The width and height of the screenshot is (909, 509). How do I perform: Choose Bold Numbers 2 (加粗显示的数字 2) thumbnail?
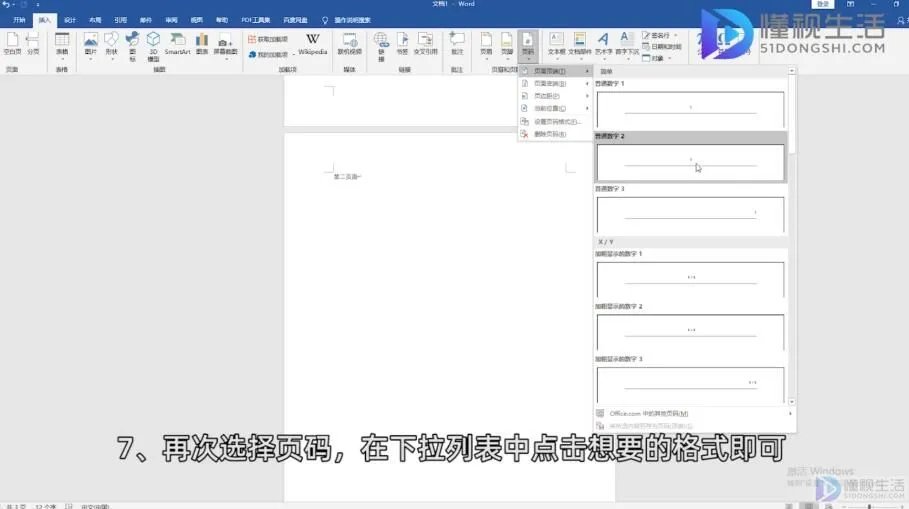690,333
